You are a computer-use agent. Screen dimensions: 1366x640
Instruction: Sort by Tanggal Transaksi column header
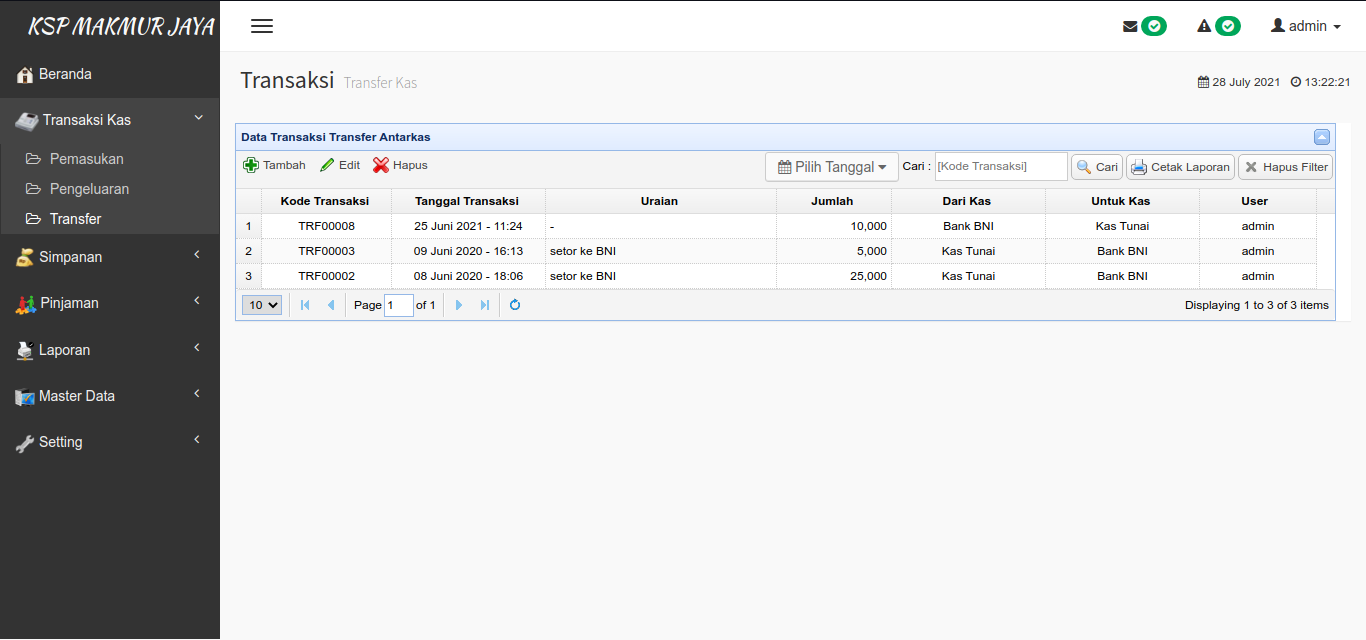coord(467,201)
